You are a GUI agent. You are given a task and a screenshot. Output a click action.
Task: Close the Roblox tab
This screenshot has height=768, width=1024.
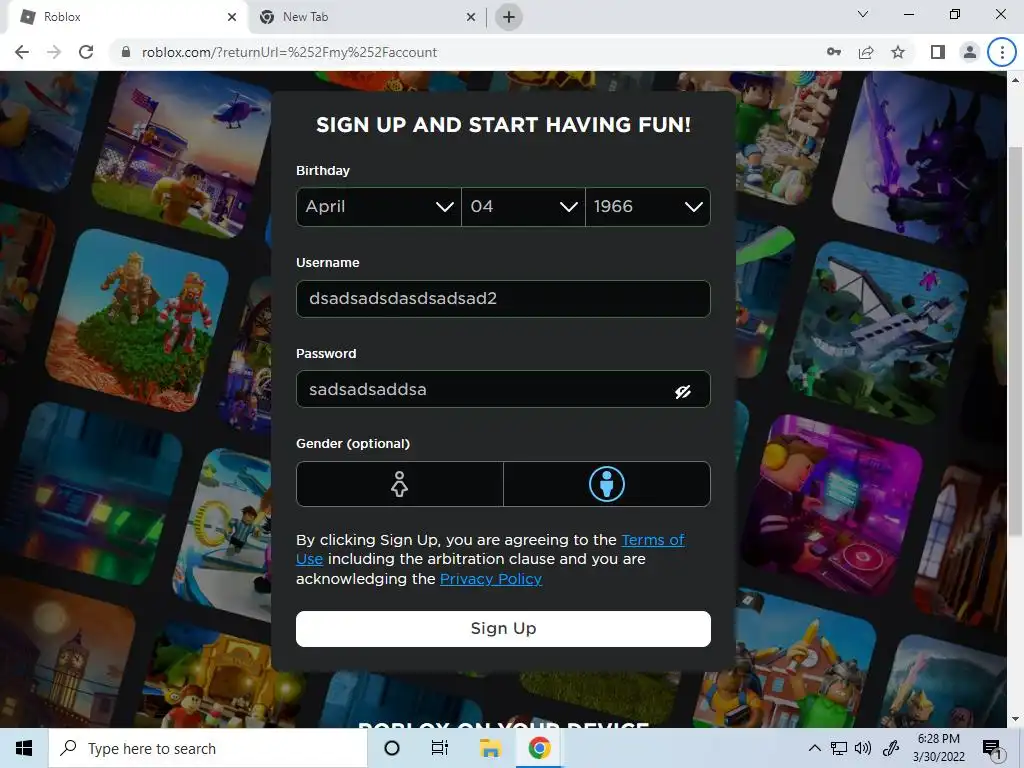point(232,17)
